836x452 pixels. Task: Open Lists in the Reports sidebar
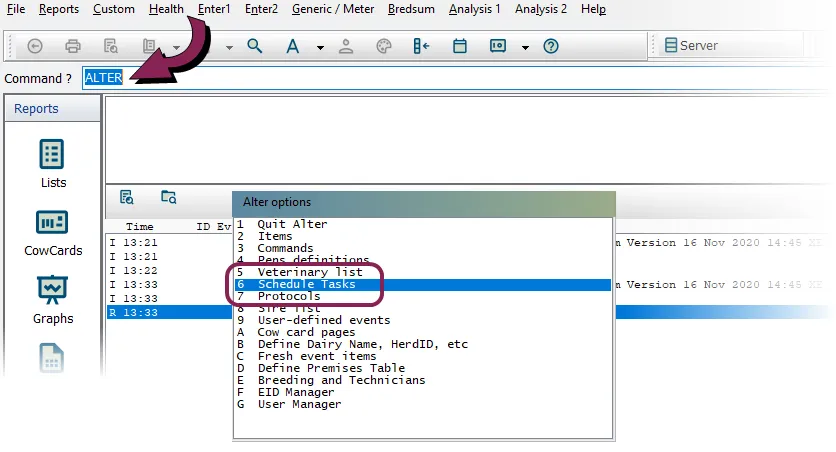click(52, 164)
